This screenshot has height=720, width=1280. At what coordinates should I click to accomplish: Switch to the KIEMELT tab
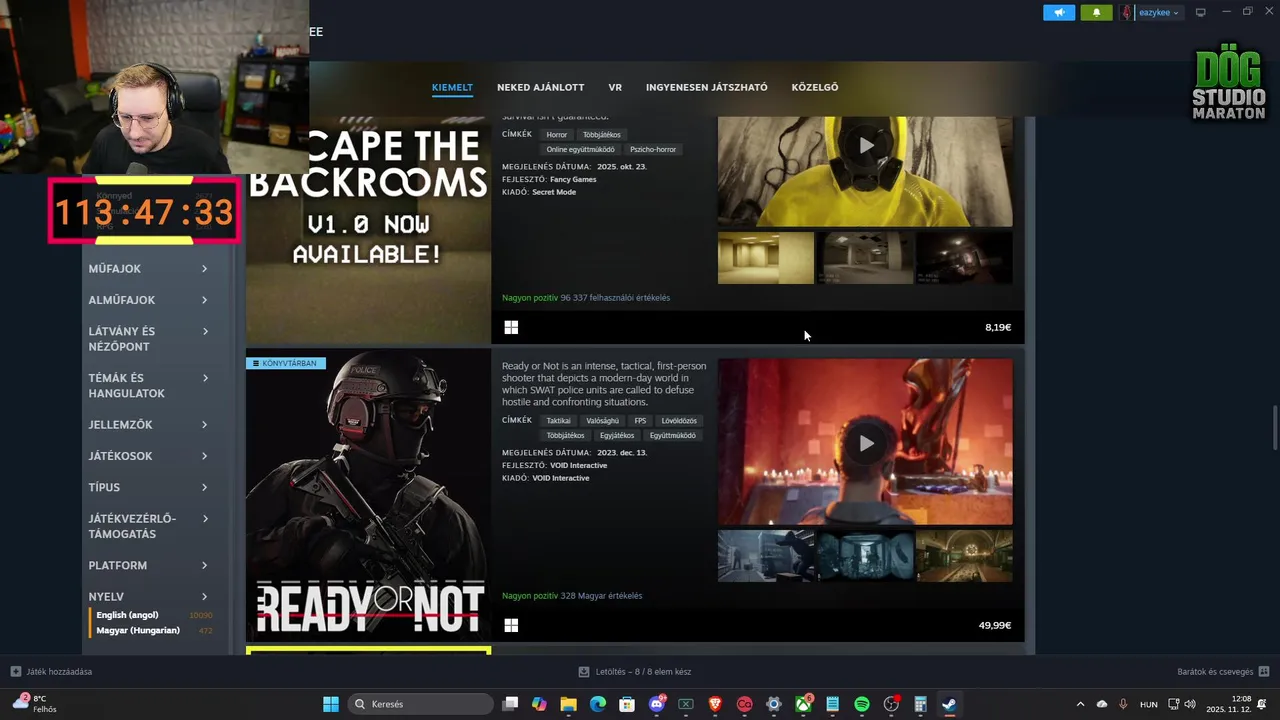pyautogui.click(x=452, y=87)
